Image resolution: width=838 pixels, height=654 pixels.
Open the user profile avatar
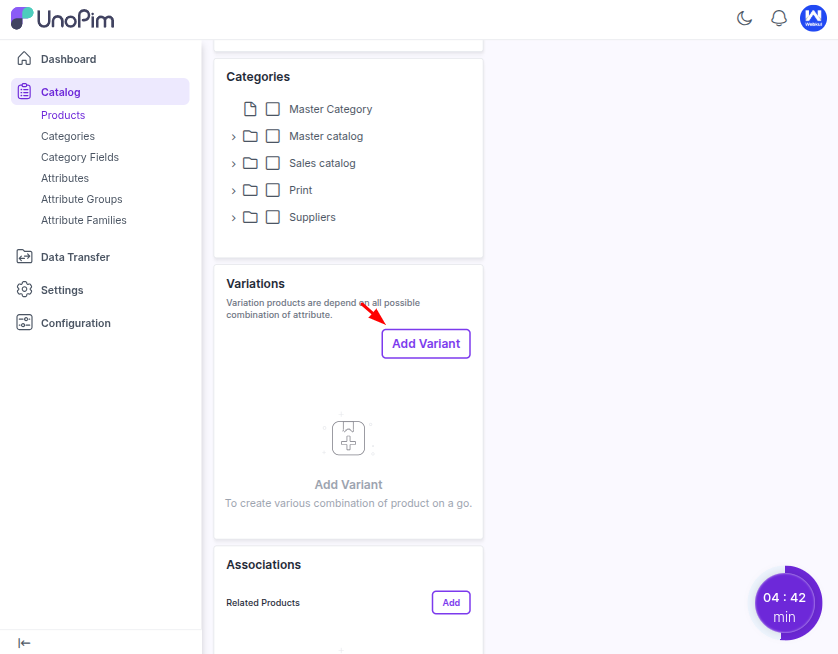coord(813,18)
